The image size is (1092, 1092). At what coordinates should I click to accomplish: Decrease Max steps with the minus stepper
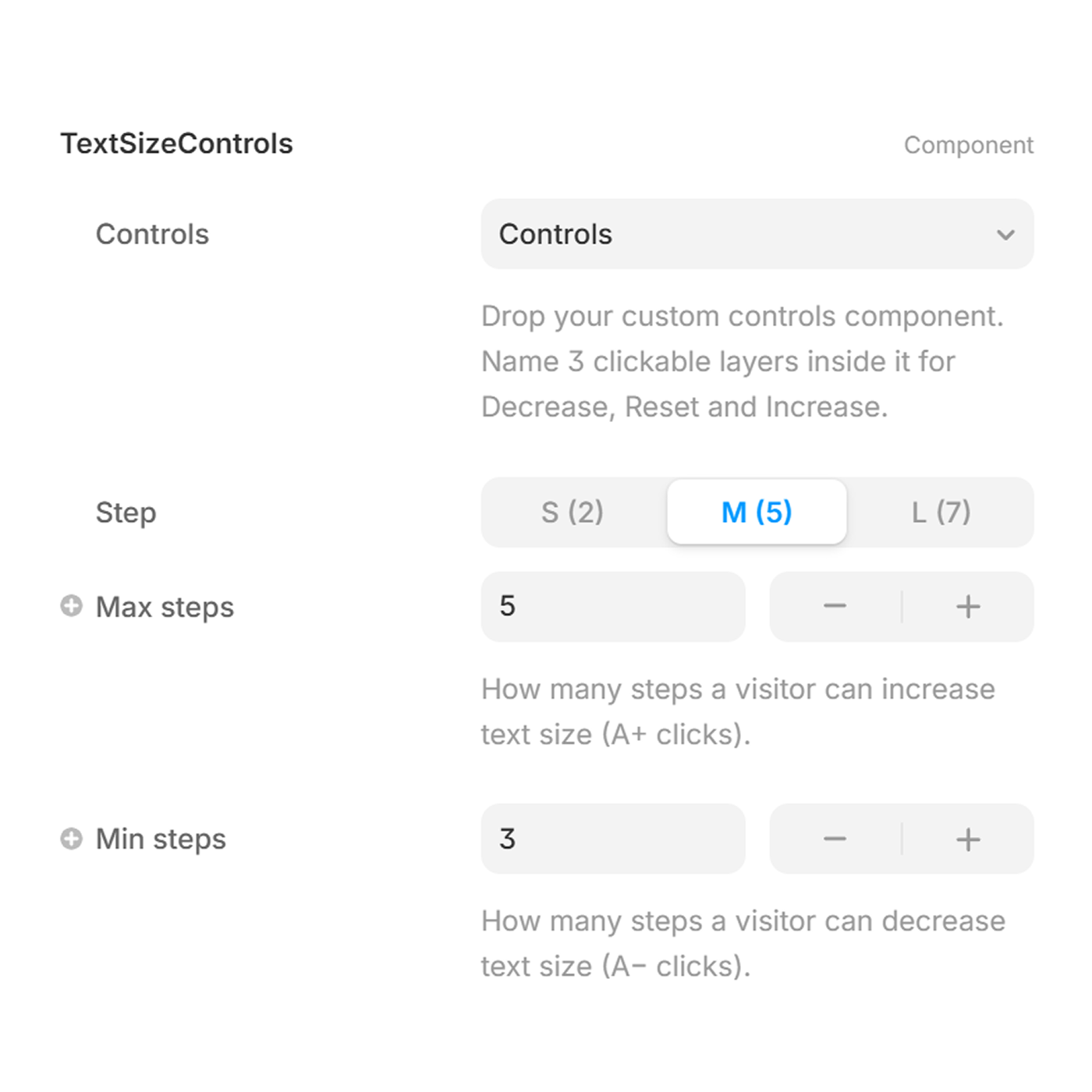point(835,606)
